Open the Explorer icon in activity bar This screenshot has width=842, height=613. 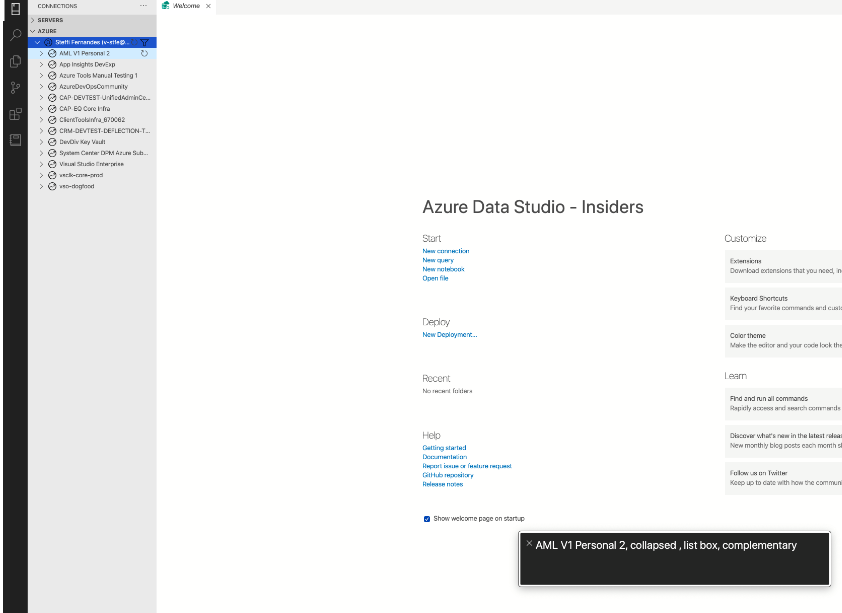pyautogui.click(x=14, y=61)
